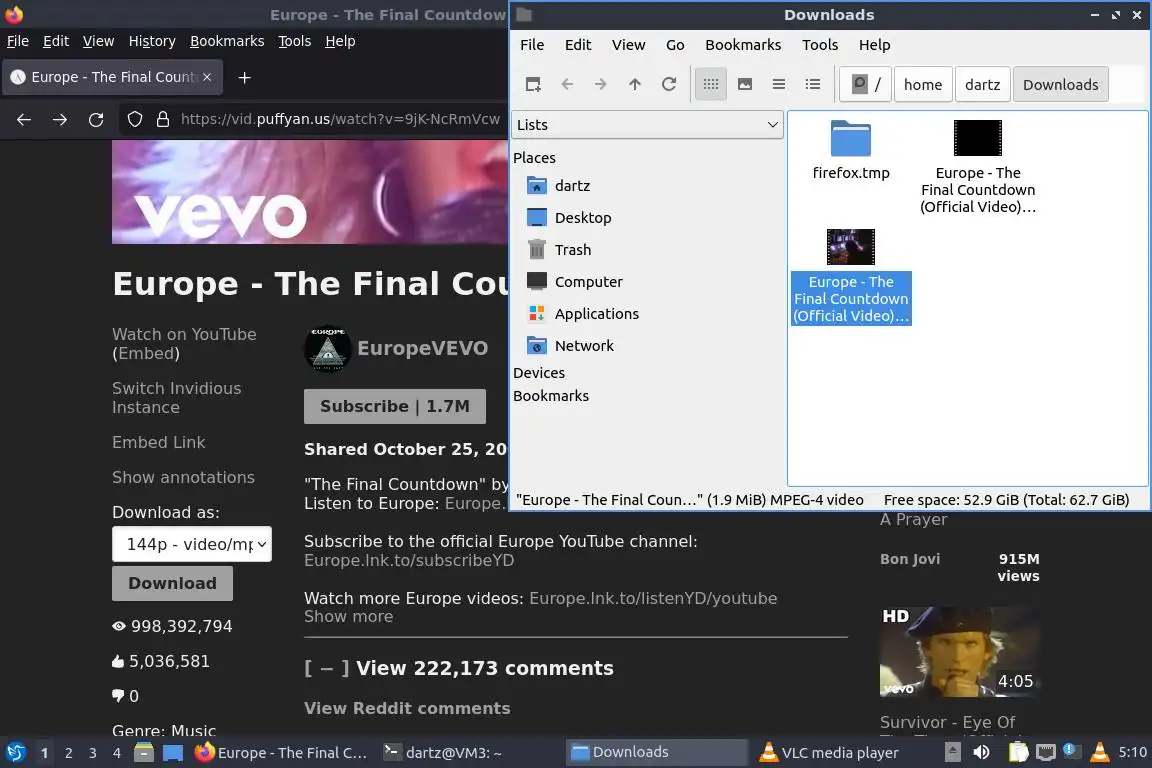The width and height of the screenshot is (1152, 768).
Task: Click the clipboard manager tray icon
Action: coord(1018,753)
